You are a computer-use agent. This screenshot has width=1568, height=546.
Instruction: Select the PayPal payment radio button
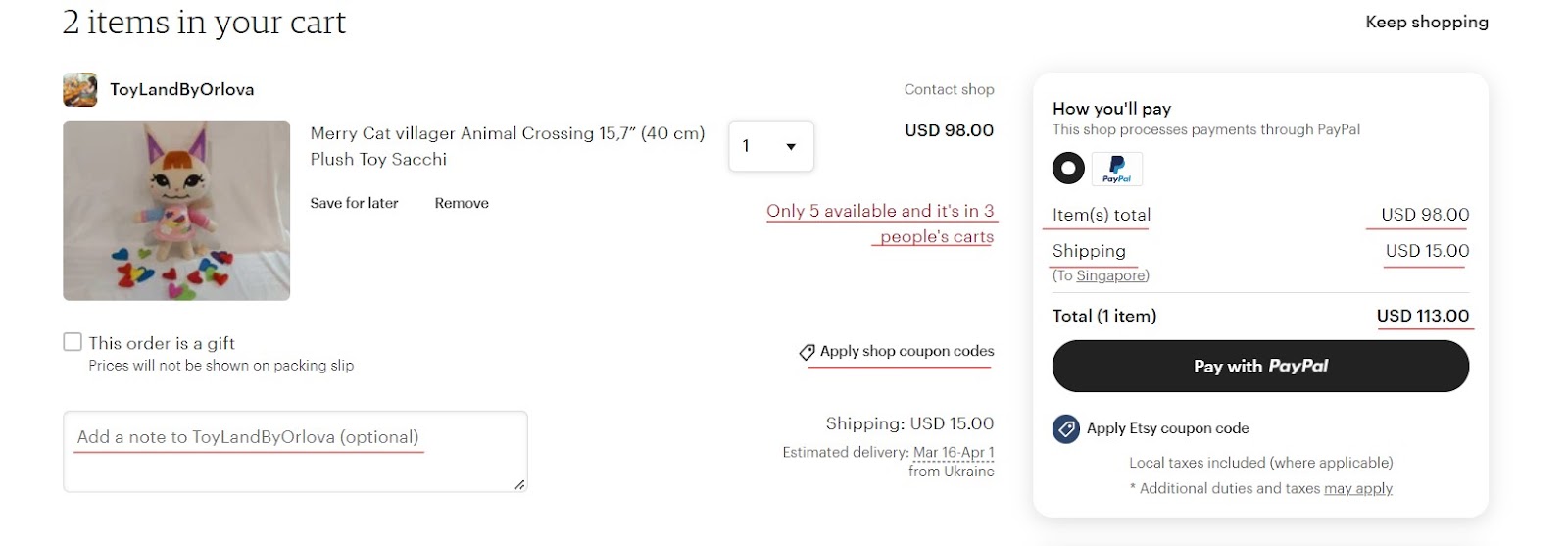[1068, 169]
